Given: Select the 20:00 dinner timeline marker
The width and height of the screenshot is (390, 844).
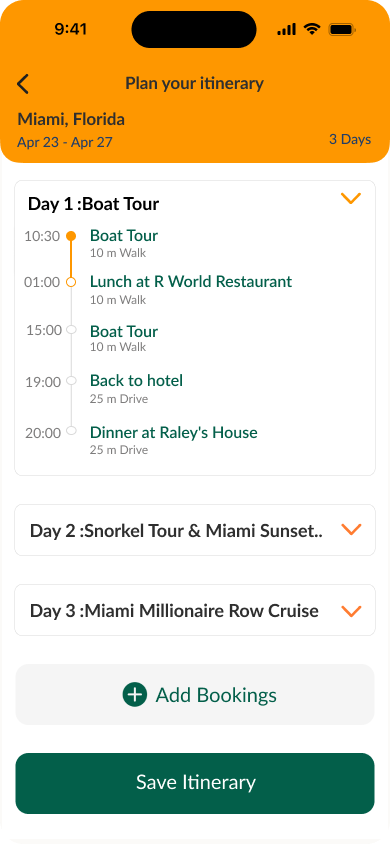Looking at the screenshot, I should (x=70, y=431).
